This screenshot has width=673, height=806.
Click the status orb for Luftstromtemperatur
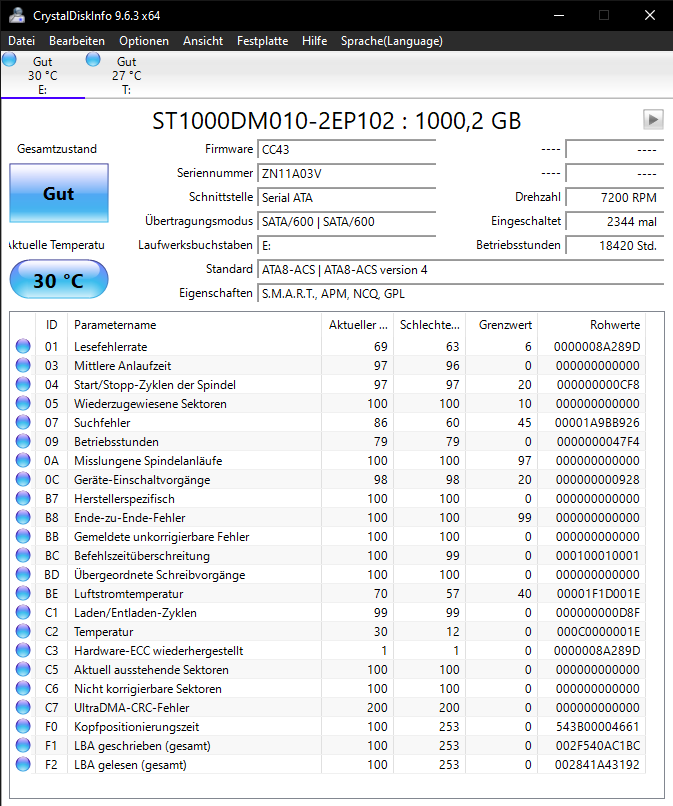(x=23, y=593)
